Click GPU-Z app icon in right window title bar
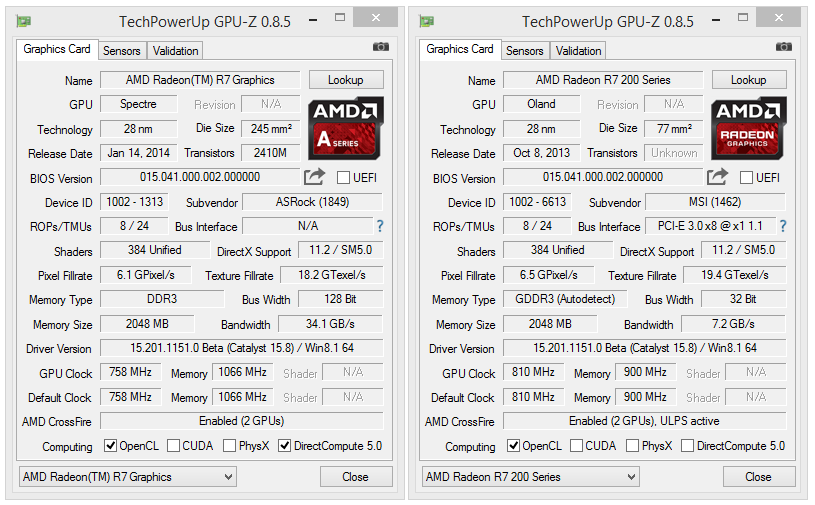The height and width of the screenshot is (505, 815). point(427,21)
